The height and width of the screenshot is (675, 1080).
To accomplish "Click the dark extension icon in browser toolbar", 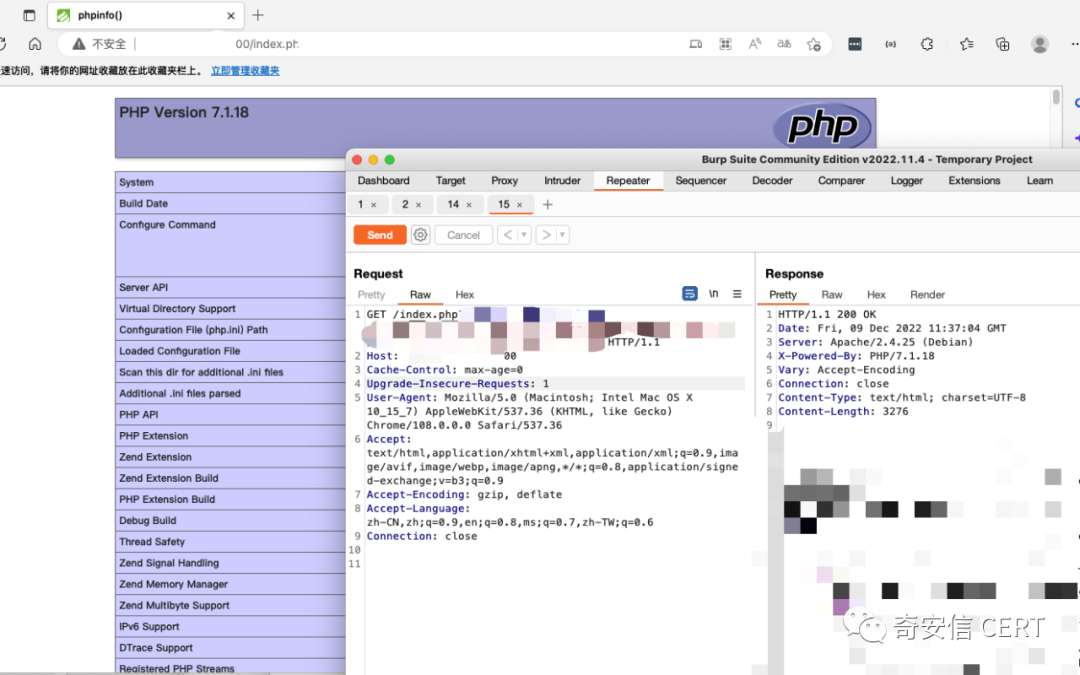I will pyautogui.click(x=855, y=44).
